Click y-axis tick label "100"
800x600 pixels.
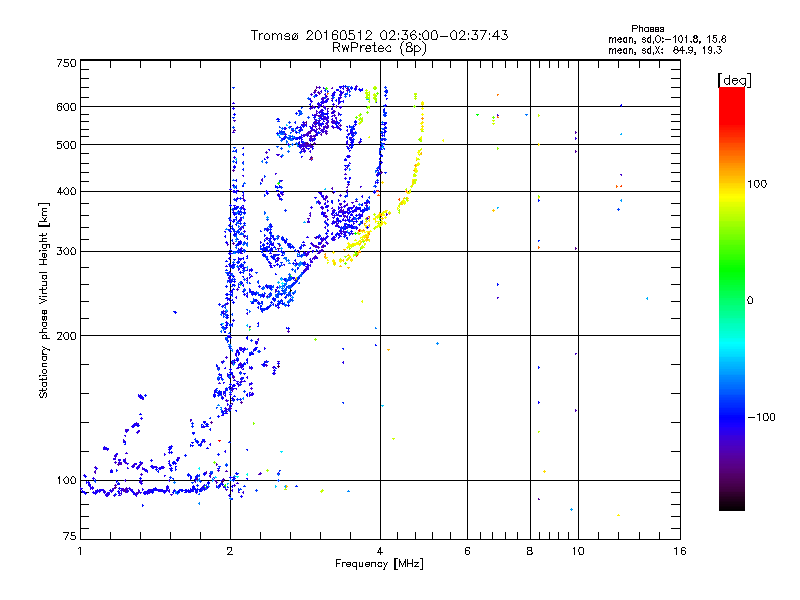coord(66,481)
